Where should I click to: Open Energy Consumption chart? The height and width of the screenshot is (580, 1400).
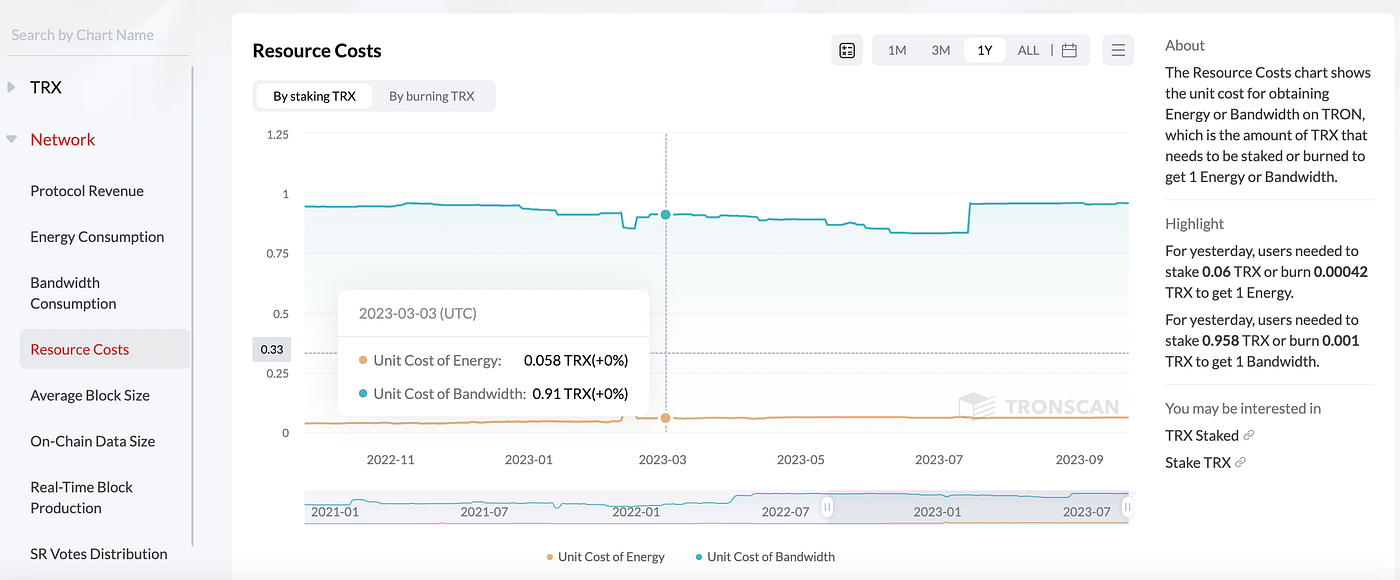click(x=97, y=237)
